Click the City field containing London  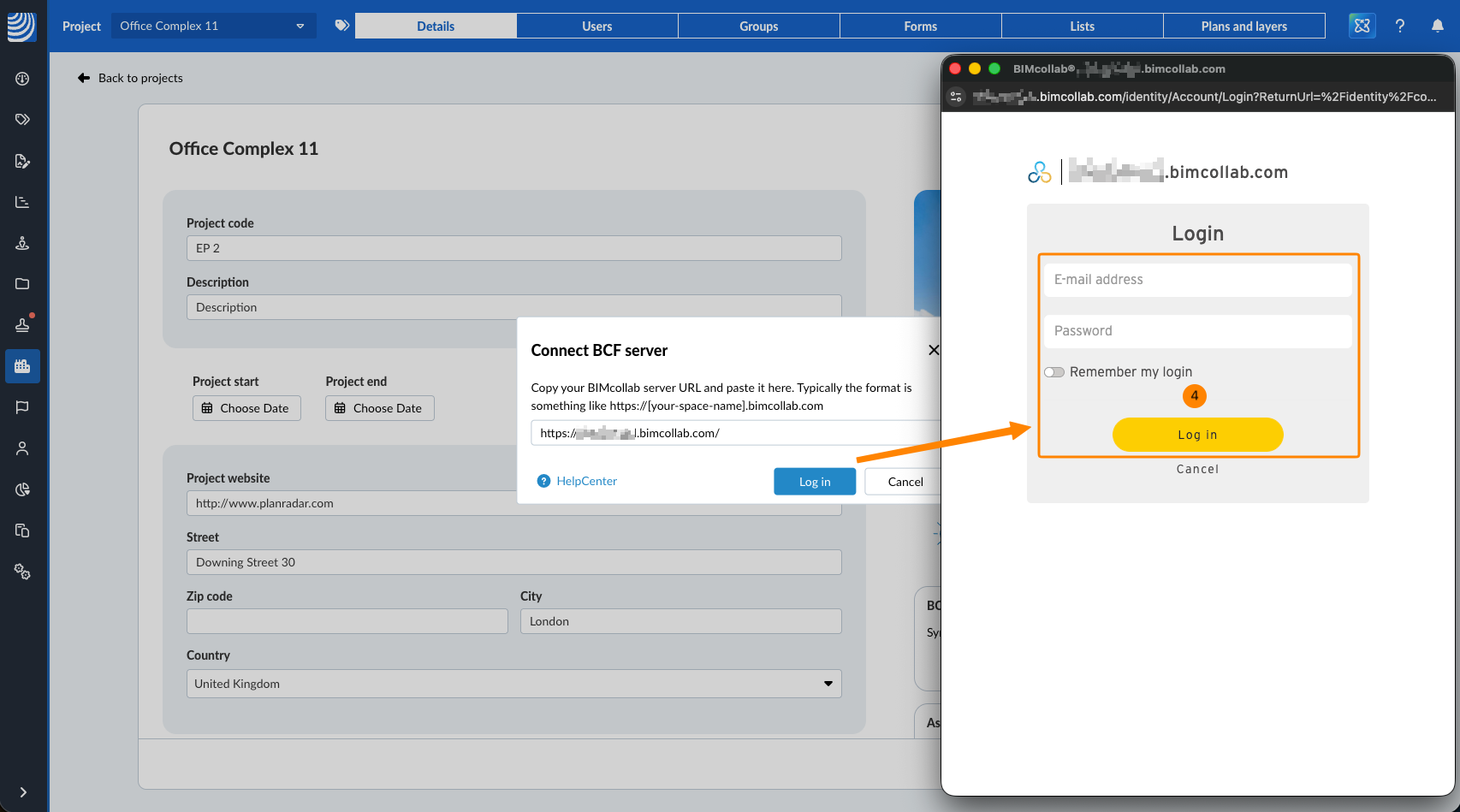tap(681, 621)
